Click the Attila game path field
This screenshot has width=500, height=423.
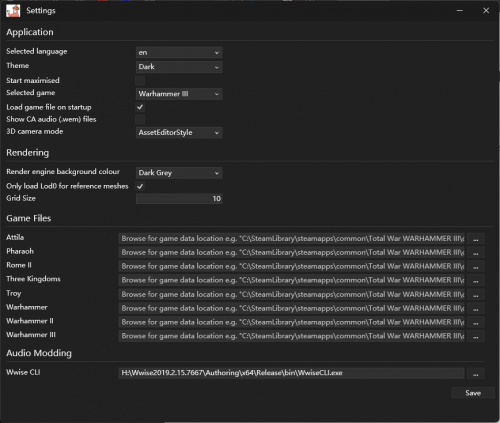coord(291,239)
